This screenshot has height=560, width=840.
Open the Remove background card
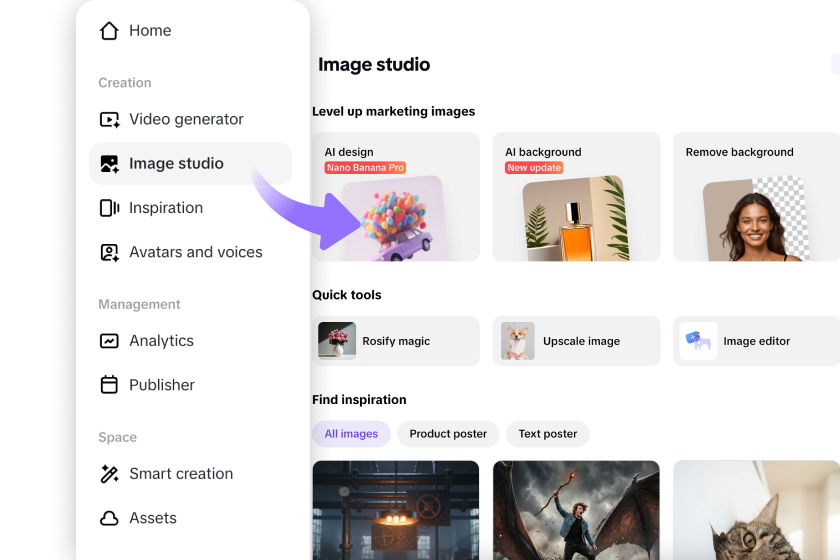[x=756, y=197]
